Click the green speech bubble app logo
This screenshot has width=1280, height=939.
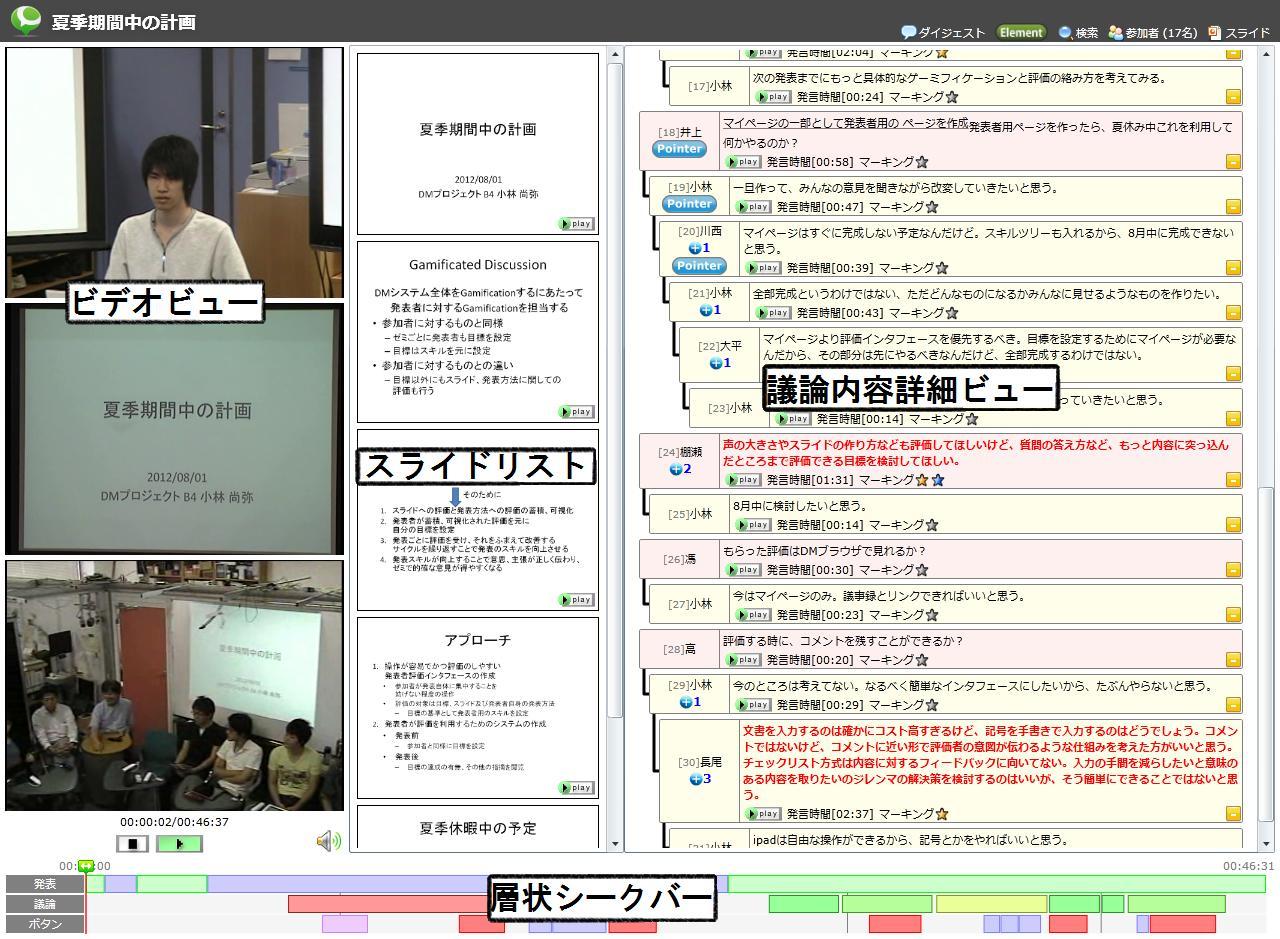[x=26, y=20]
